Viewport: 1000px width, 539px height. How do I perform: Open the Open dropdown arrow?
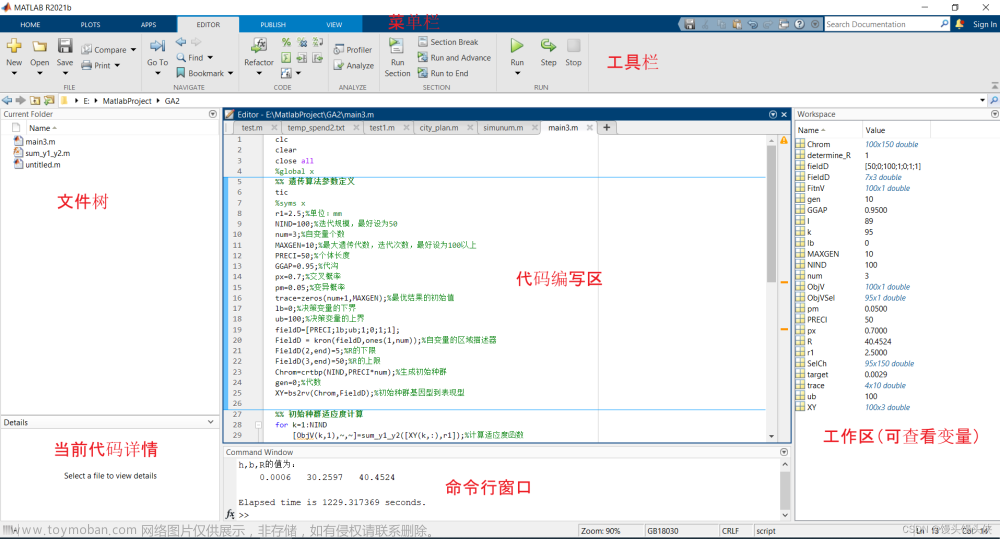click(40, 73)
